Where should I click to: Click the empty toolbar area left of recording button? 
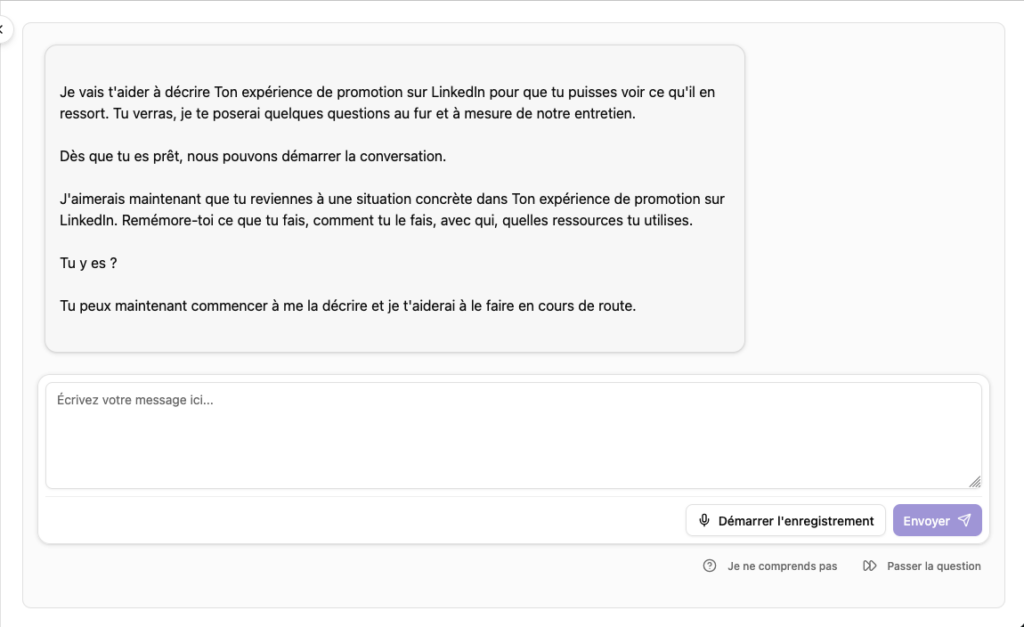click(362, 521)
